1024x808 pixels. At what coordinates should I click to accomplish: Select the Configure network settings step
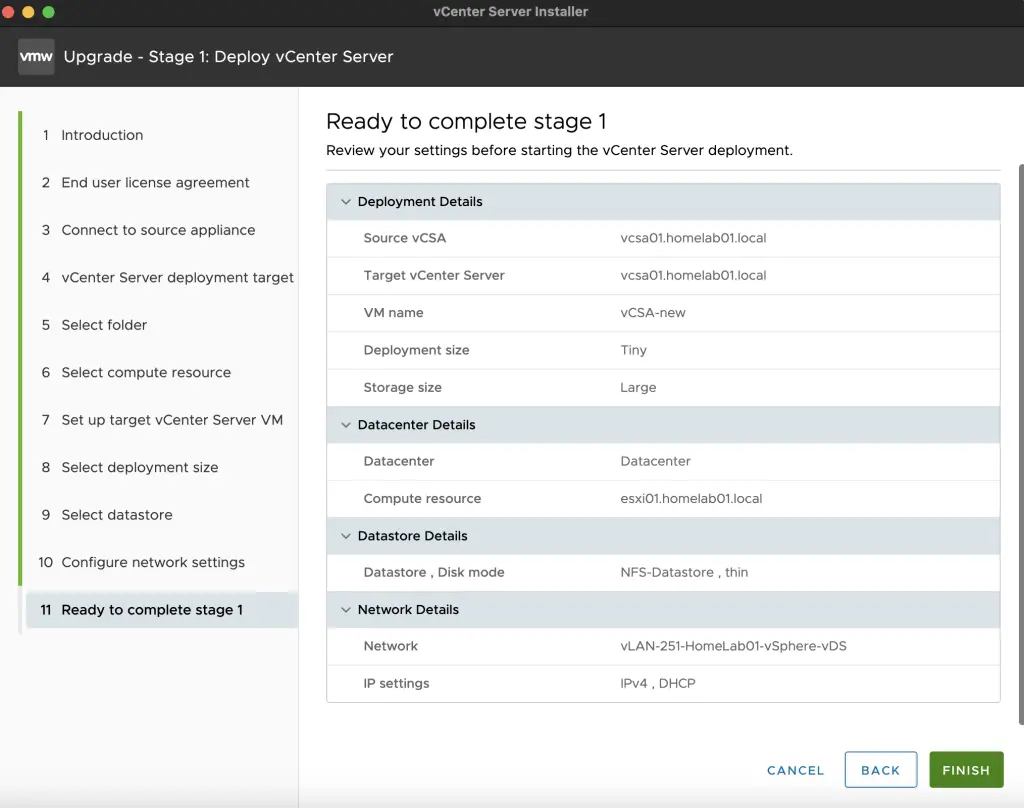point(152,562)
